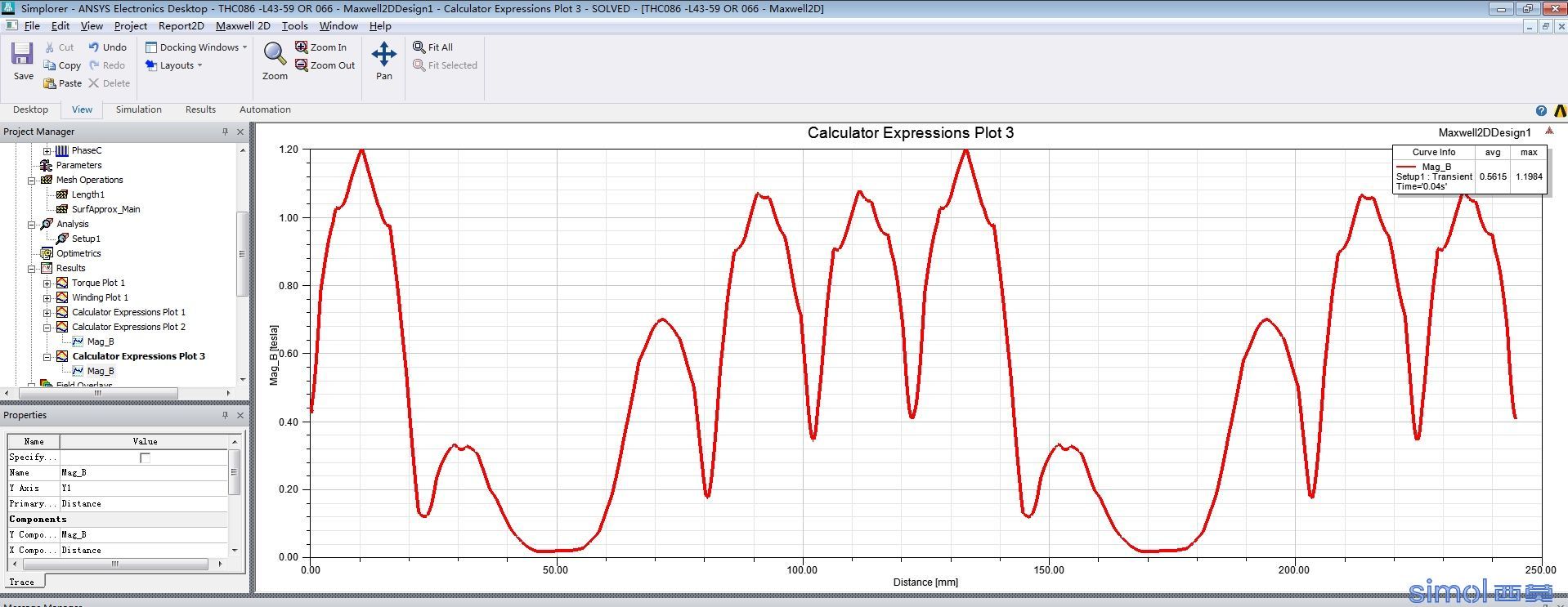Click the Delete X icon
This screenshot has height=607, width=1568.
(93, 83)
